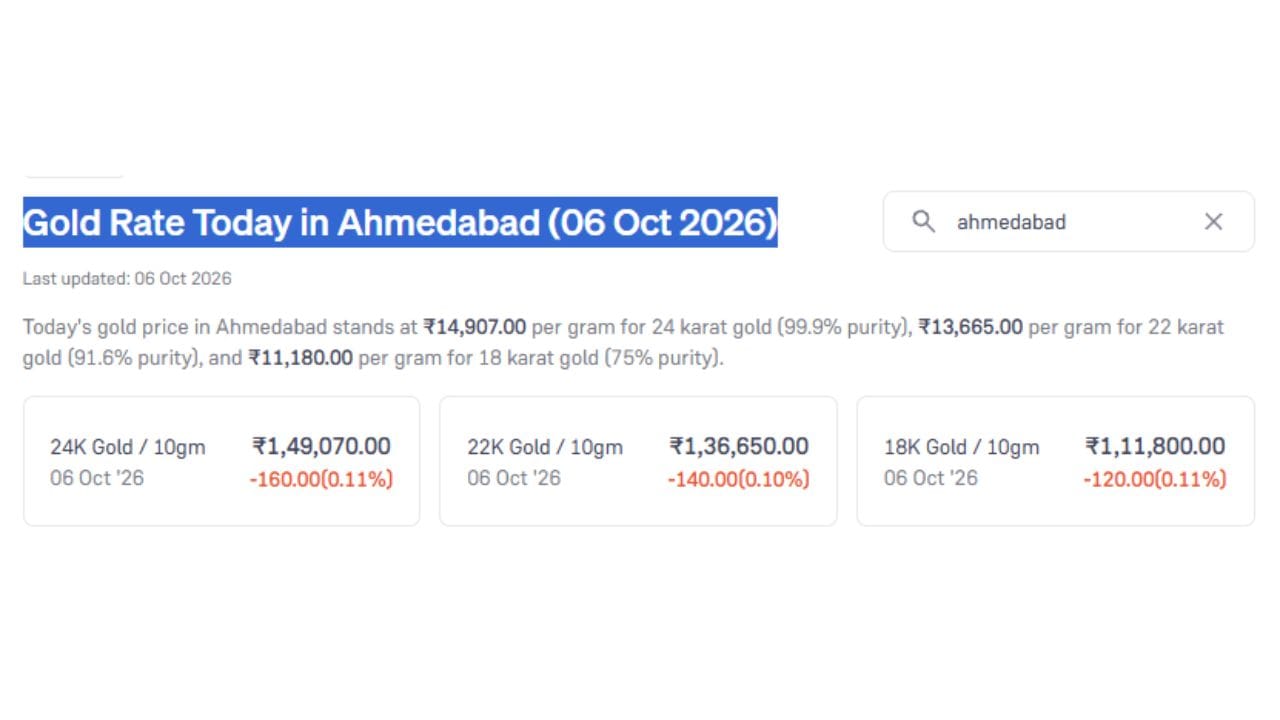This screenshot has width=1280, height=720.
Task: Click the 06 Oct '26 date in 18K card
Action: [x=930, y=478]
